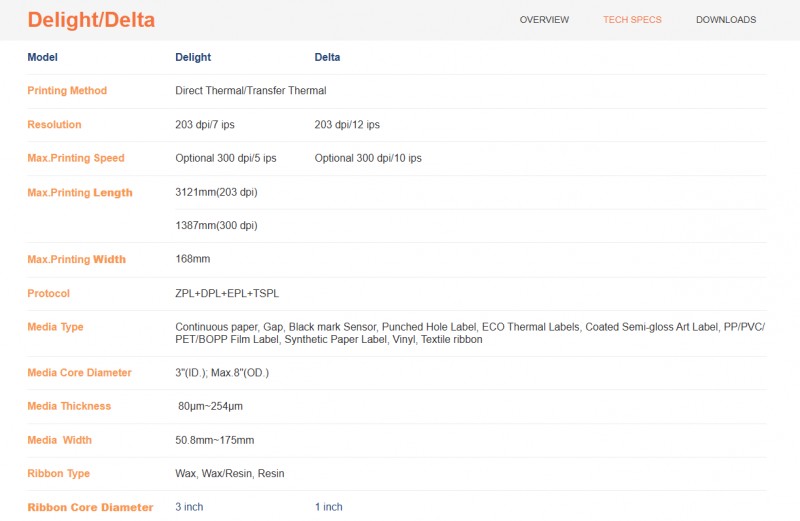
Task: Click the Printing Method label
Action: tap(67, 91)
